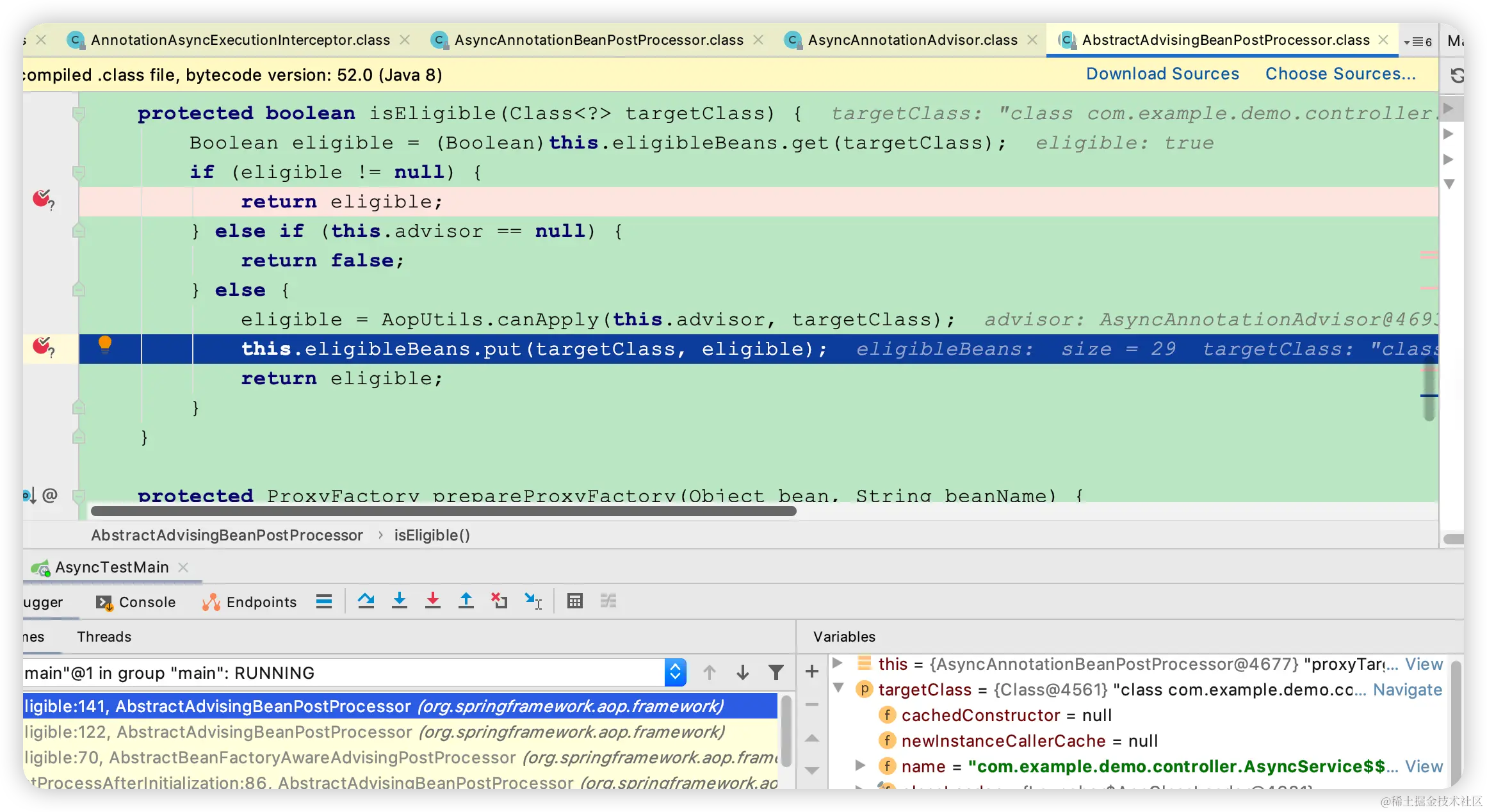This screenshot has height=812, width=1487.
Task: Switch to AsyncAnnotationAdvisor.class tab
Action: (912, 40)
